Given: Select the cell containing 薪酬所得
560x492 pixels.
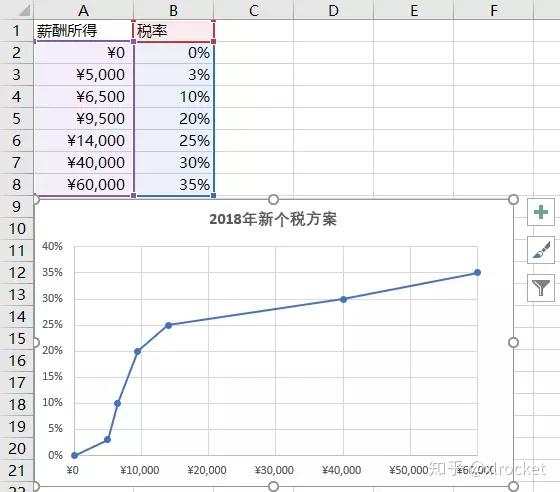Looking at the screenshot, I should [84, 31].
